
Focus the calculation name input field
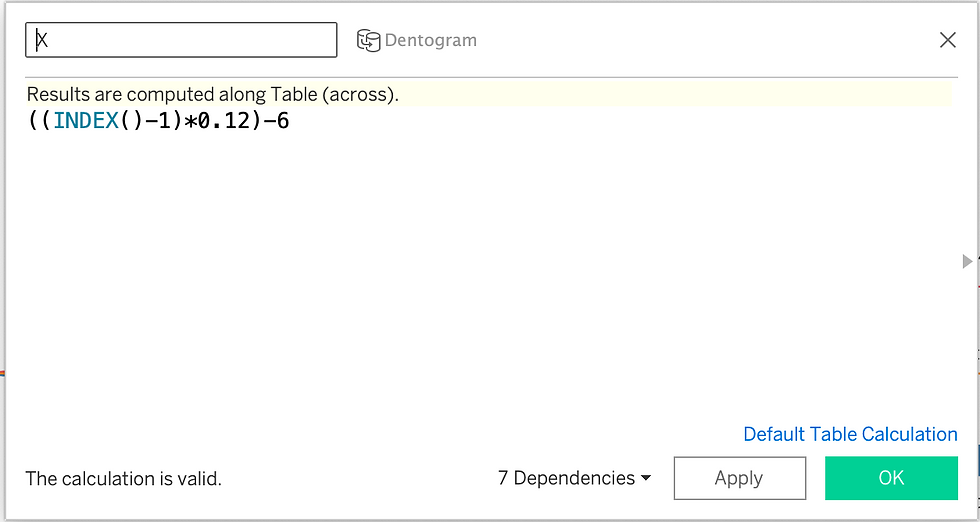click(x=181, y=40)
